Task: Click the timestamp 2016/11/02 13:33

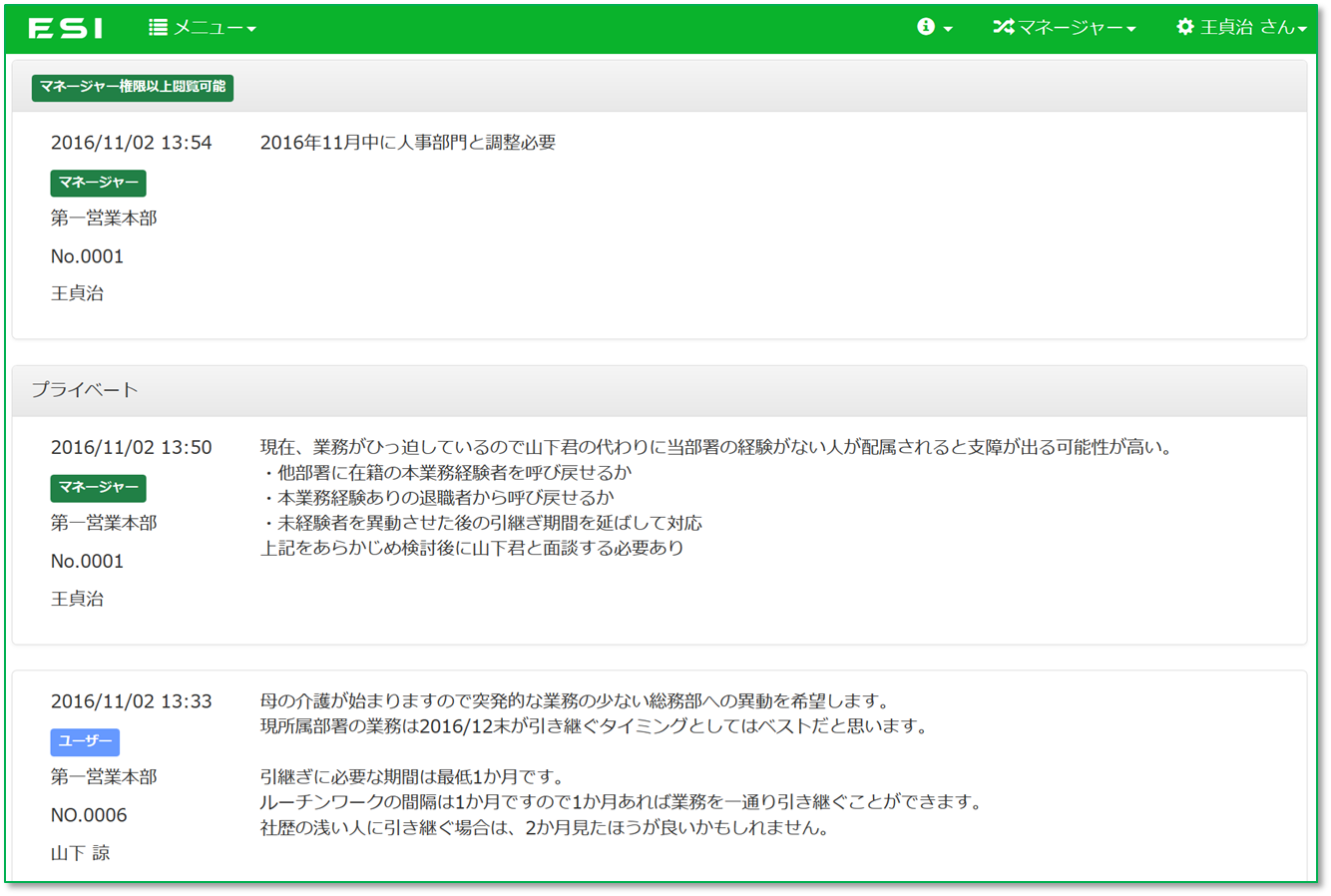Action: pos(132,702)
